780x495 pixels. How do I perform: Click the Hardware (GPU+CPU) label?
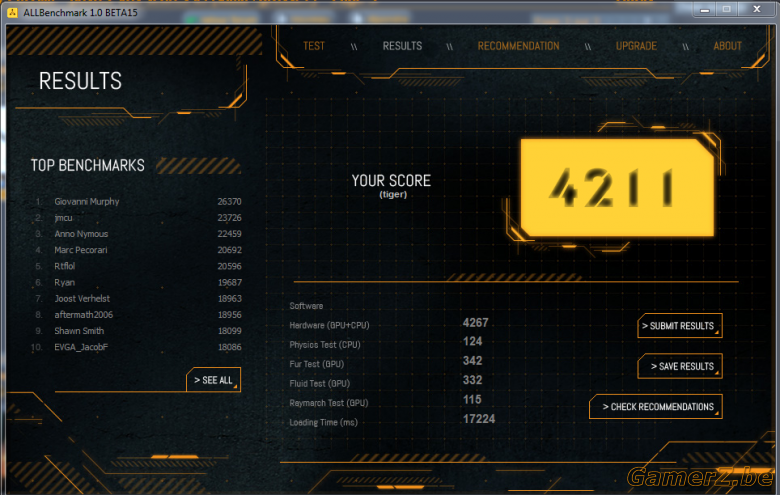pos(329,325)
